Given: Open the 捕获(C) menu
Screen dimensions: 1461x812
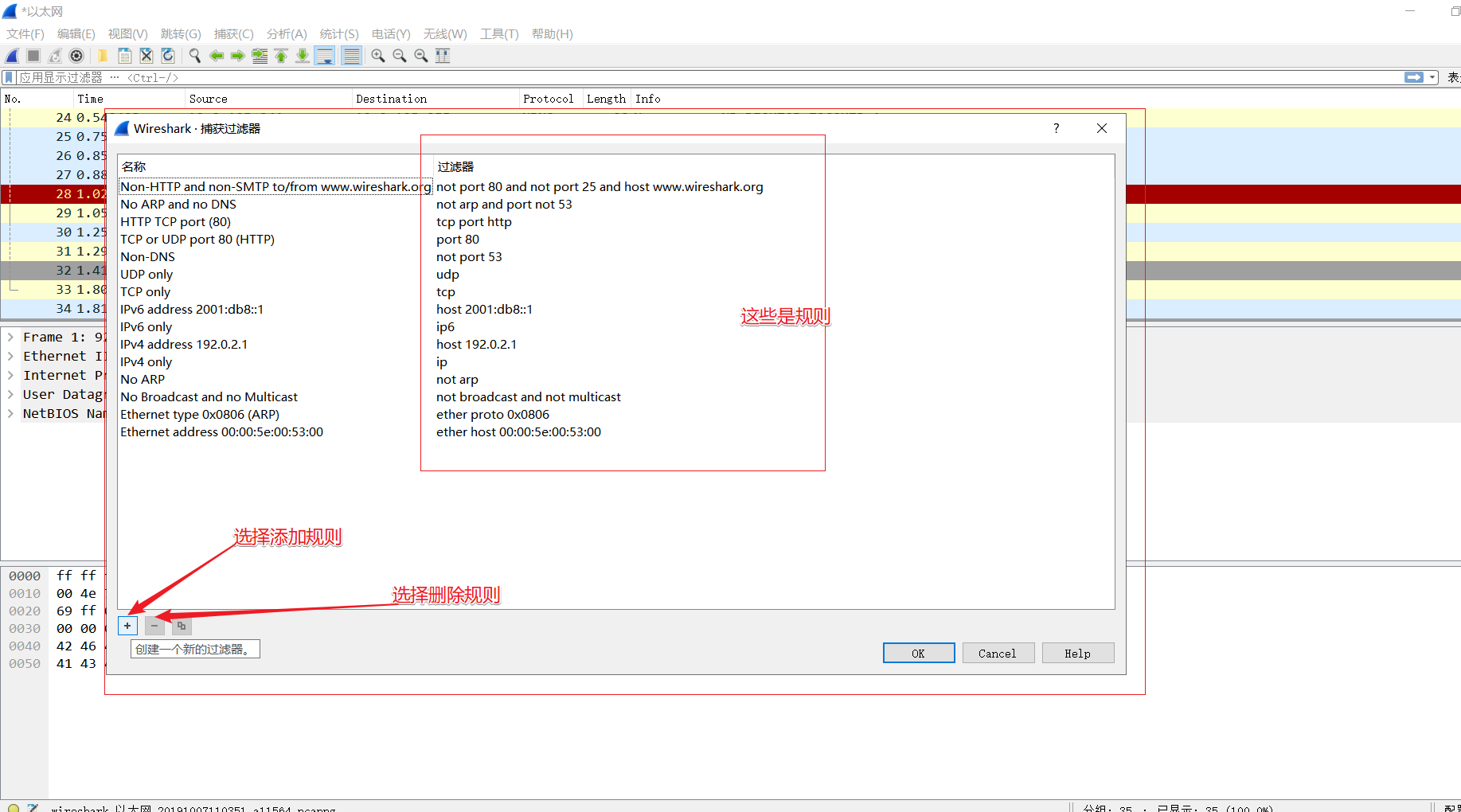Looking at the screenshot, I should pyautogui.click(x=233, y=33).
